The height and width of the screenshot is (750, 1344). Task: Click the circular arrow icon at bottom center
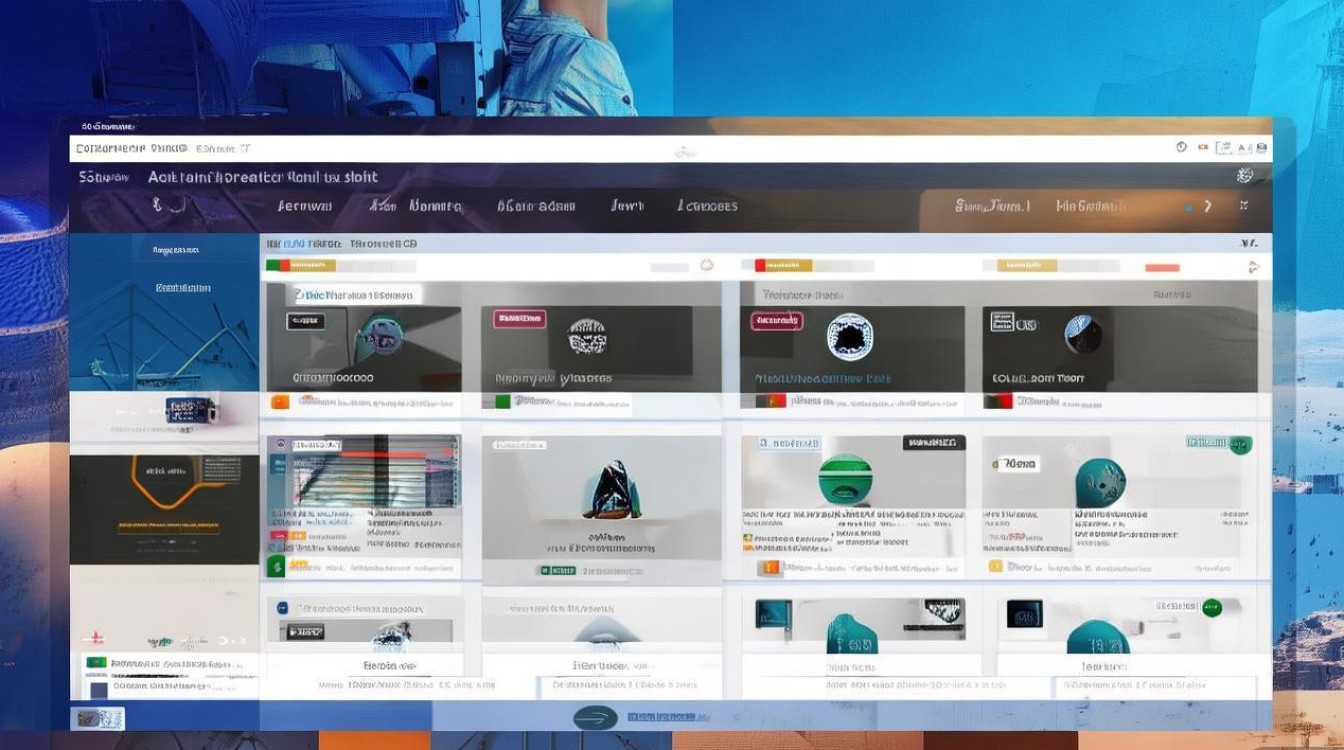596,717
